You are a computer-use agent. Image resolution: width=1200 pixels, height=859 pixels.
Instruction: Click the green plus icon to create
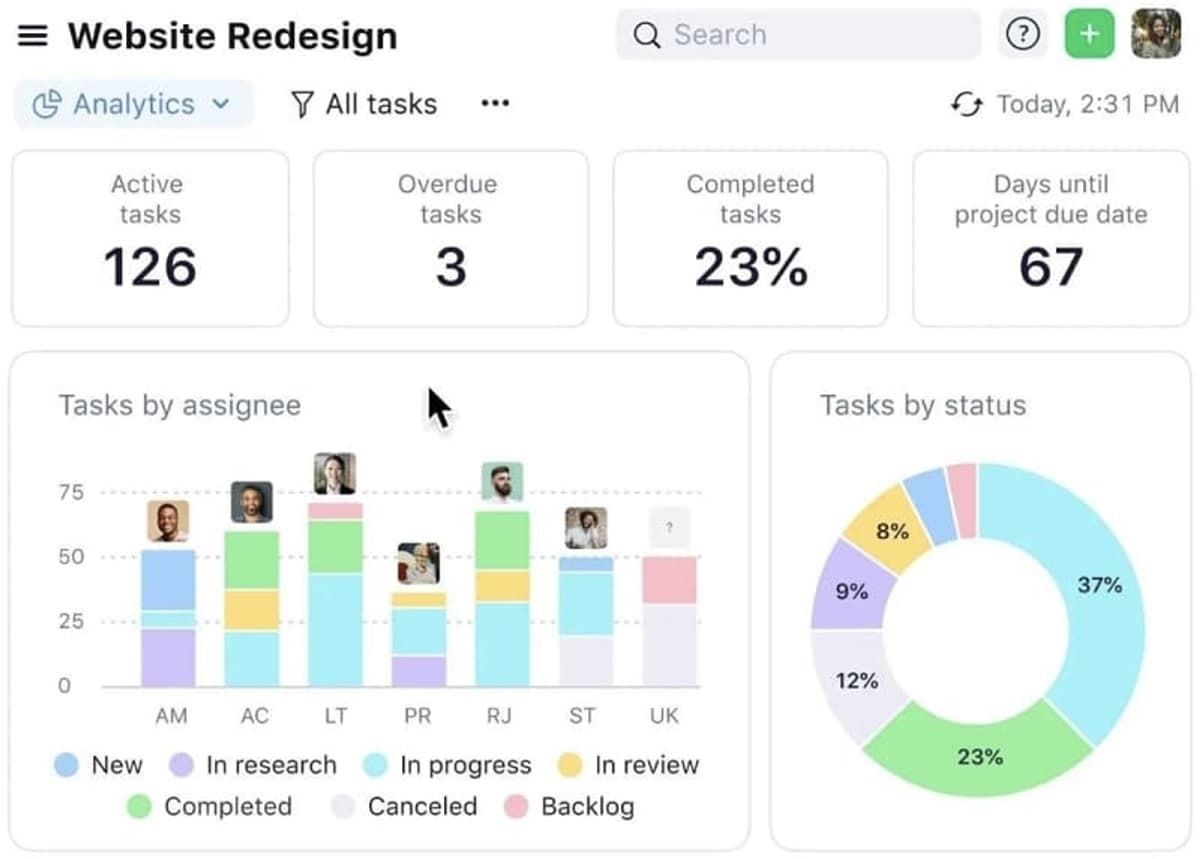tap(1089, 35)
